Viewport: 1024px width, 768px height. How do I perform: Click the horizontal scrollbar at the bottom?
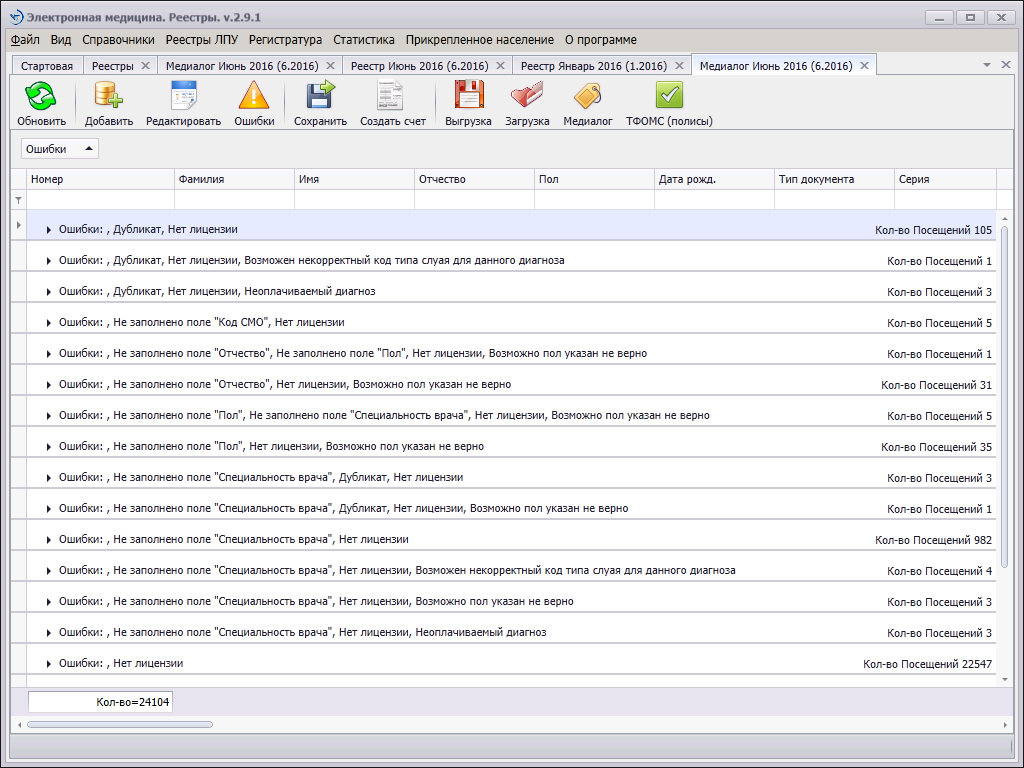120,724
